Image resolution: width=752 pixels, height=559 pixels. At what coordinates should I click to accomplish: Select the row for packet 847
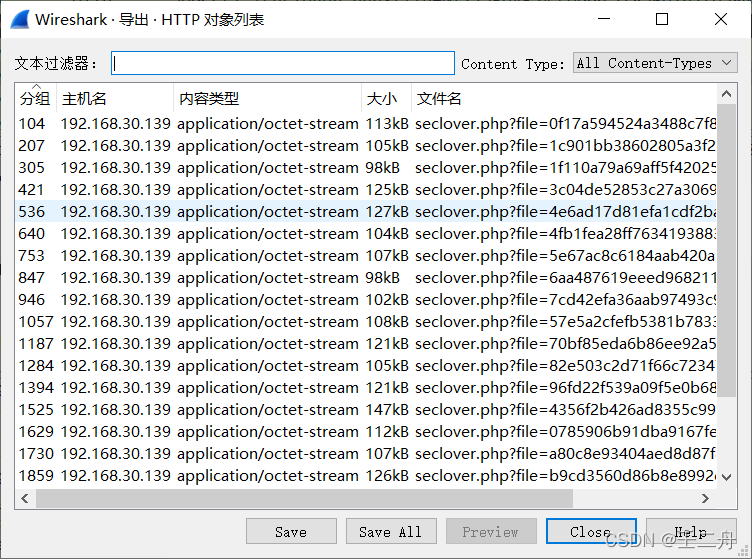pyautogui.click(x=366, y=278)
